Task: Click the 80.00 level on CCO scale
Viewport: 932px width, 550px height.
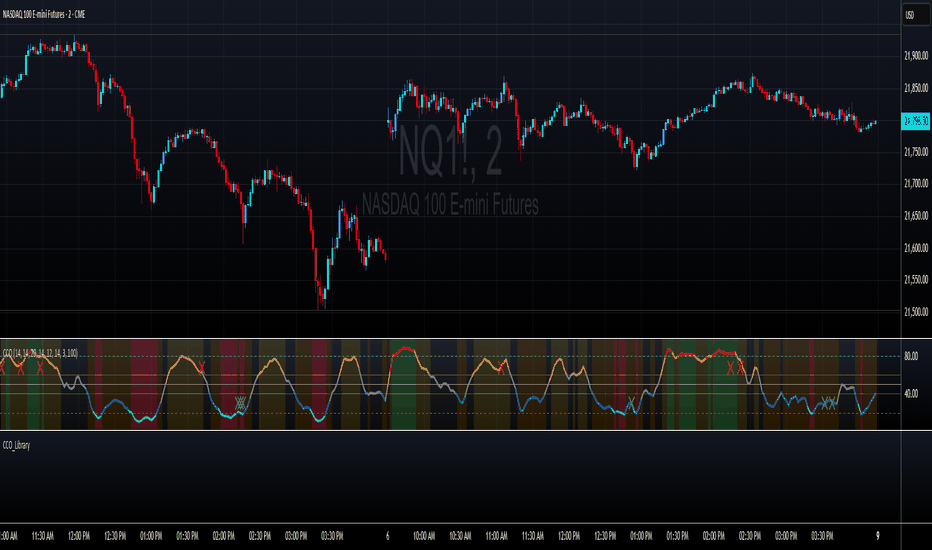Action: point(911,356)
